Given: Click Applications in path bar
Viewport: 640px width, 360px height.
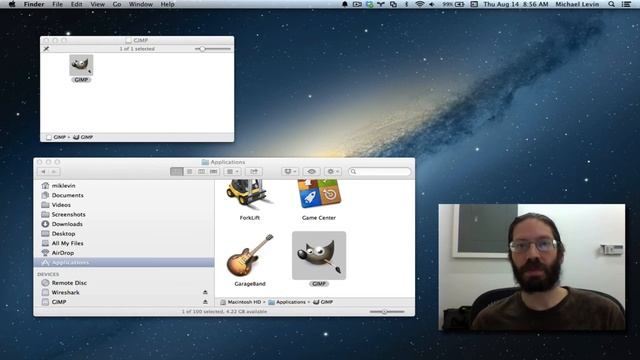Looking at the screenshot, I should click(287, 302).
